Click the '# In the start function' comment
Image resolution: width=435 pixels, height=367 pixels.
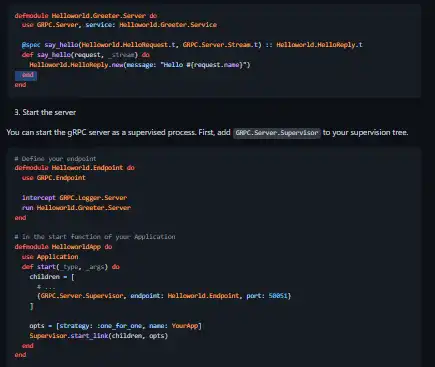coord(95,237)
